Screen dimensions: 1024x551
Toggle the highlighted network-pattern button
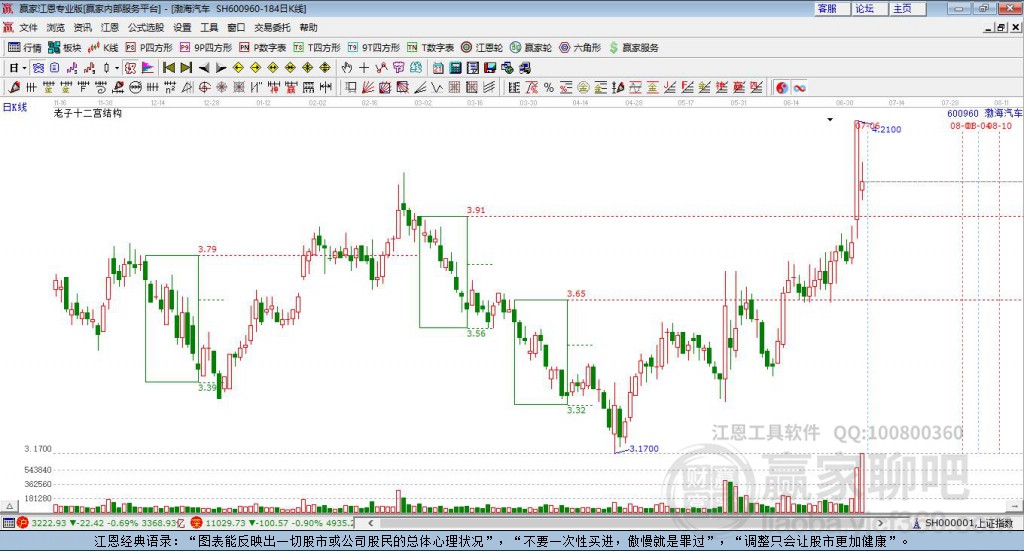(38, 68)
